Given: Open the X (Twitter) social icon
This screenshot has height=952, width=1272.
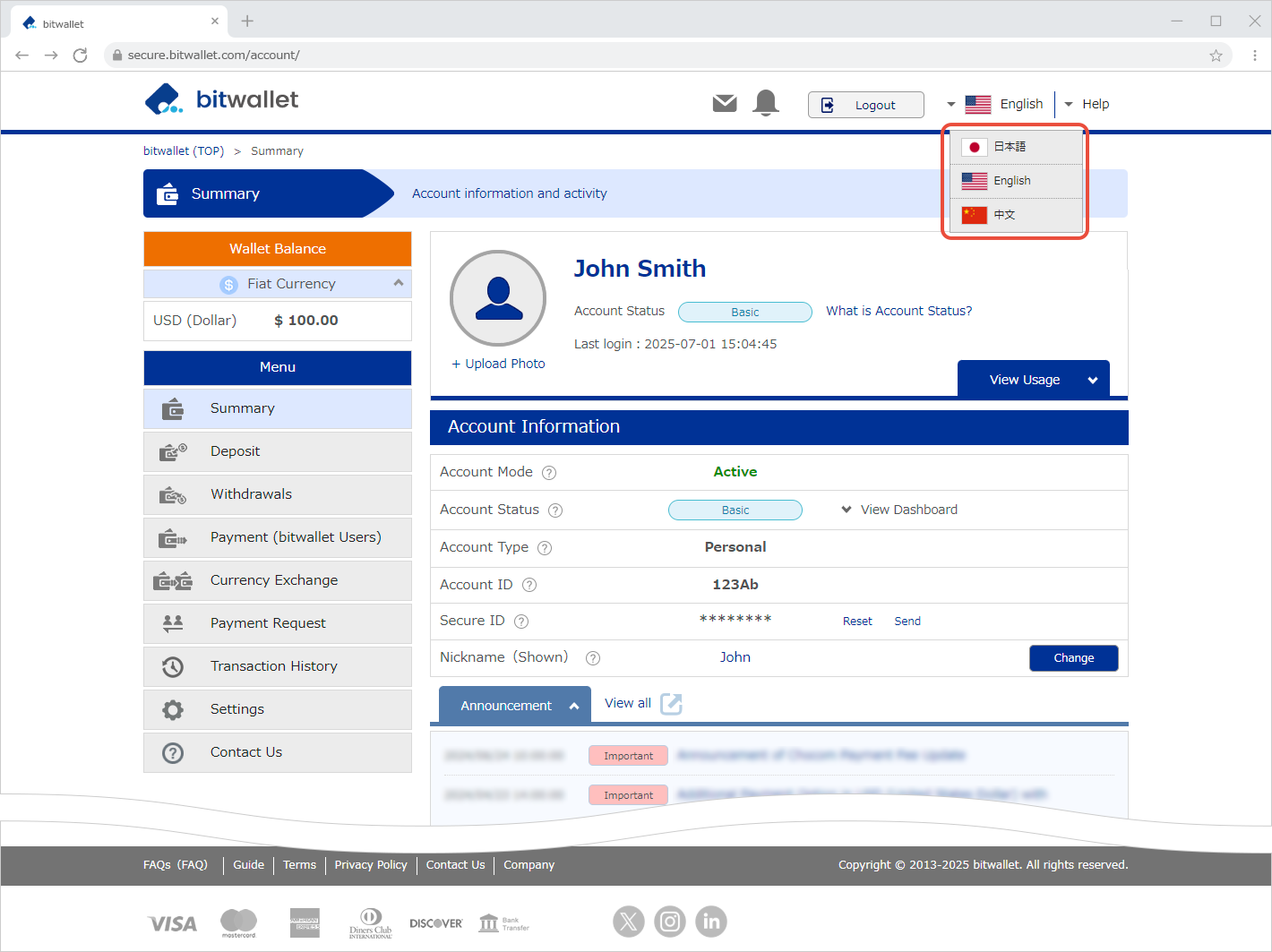Looking at the screenshot, I should (628, 921).
